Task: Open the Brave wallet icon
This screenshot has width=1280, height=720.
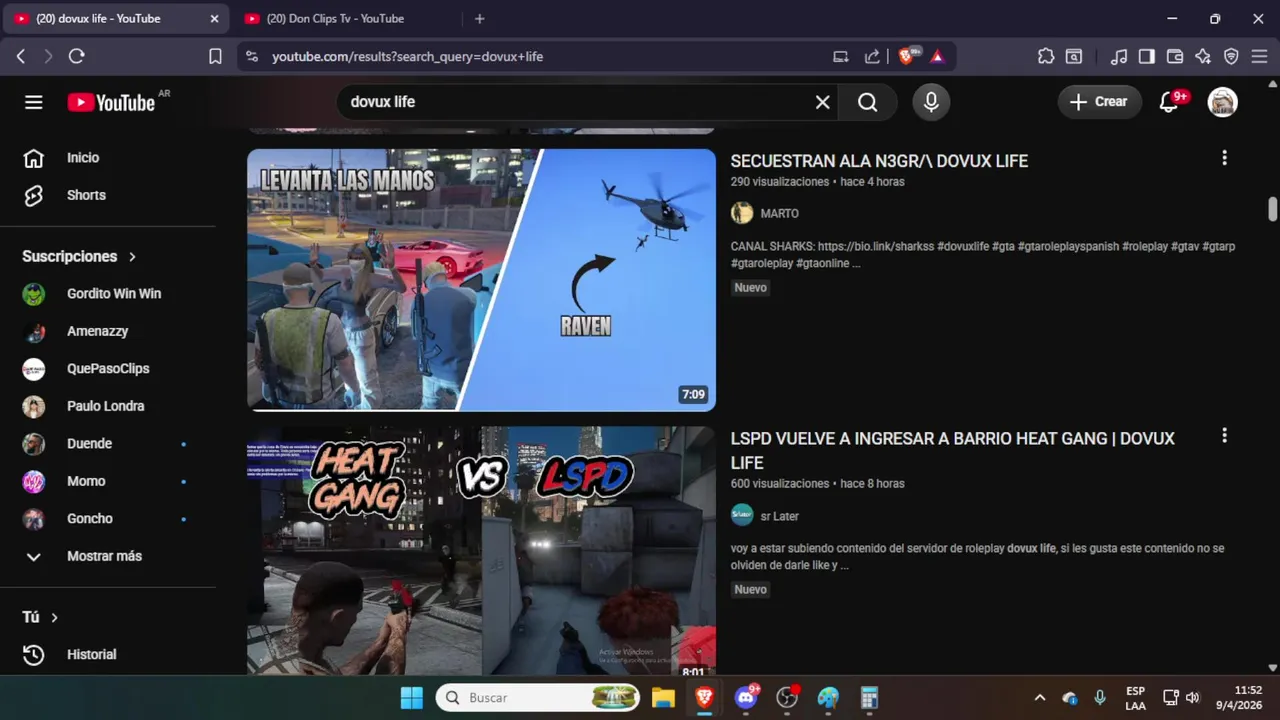Action: (1175, 57)
